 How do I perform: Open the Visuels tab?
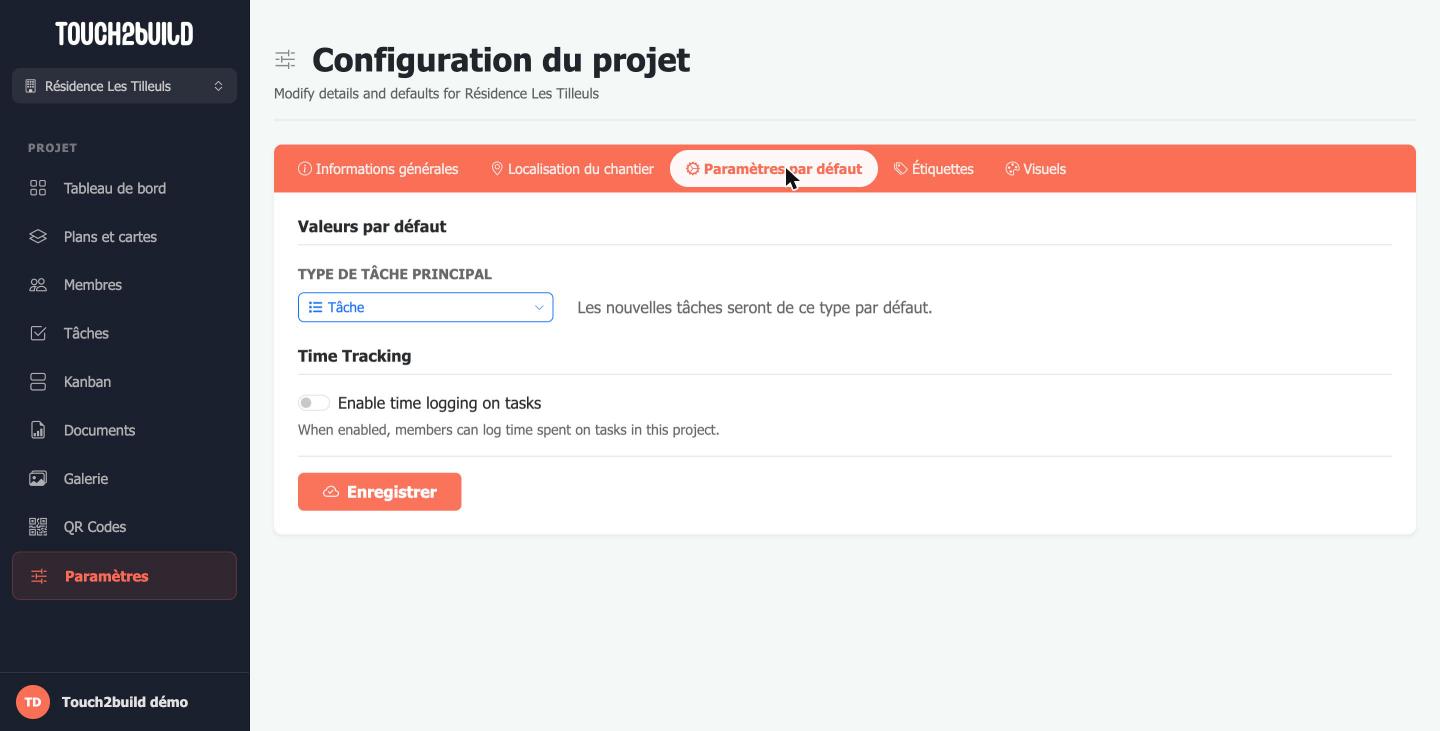tap(1036, 169)
